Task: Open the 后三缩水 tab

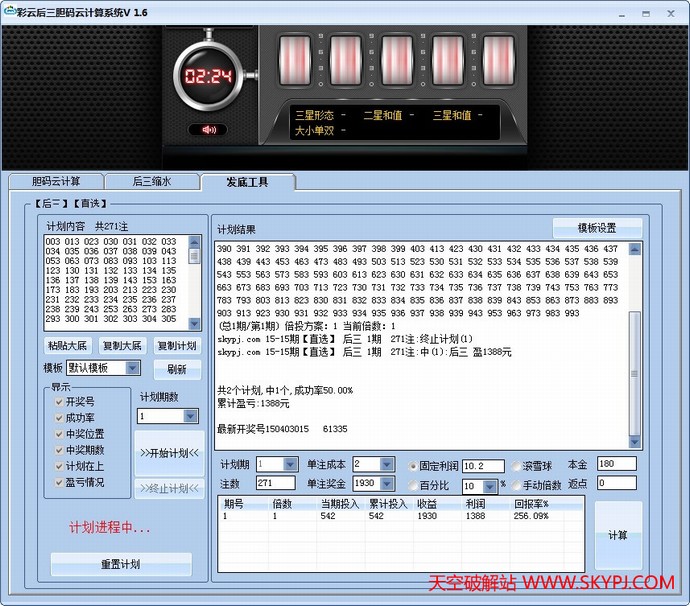Action: click(x=152, y=181)
